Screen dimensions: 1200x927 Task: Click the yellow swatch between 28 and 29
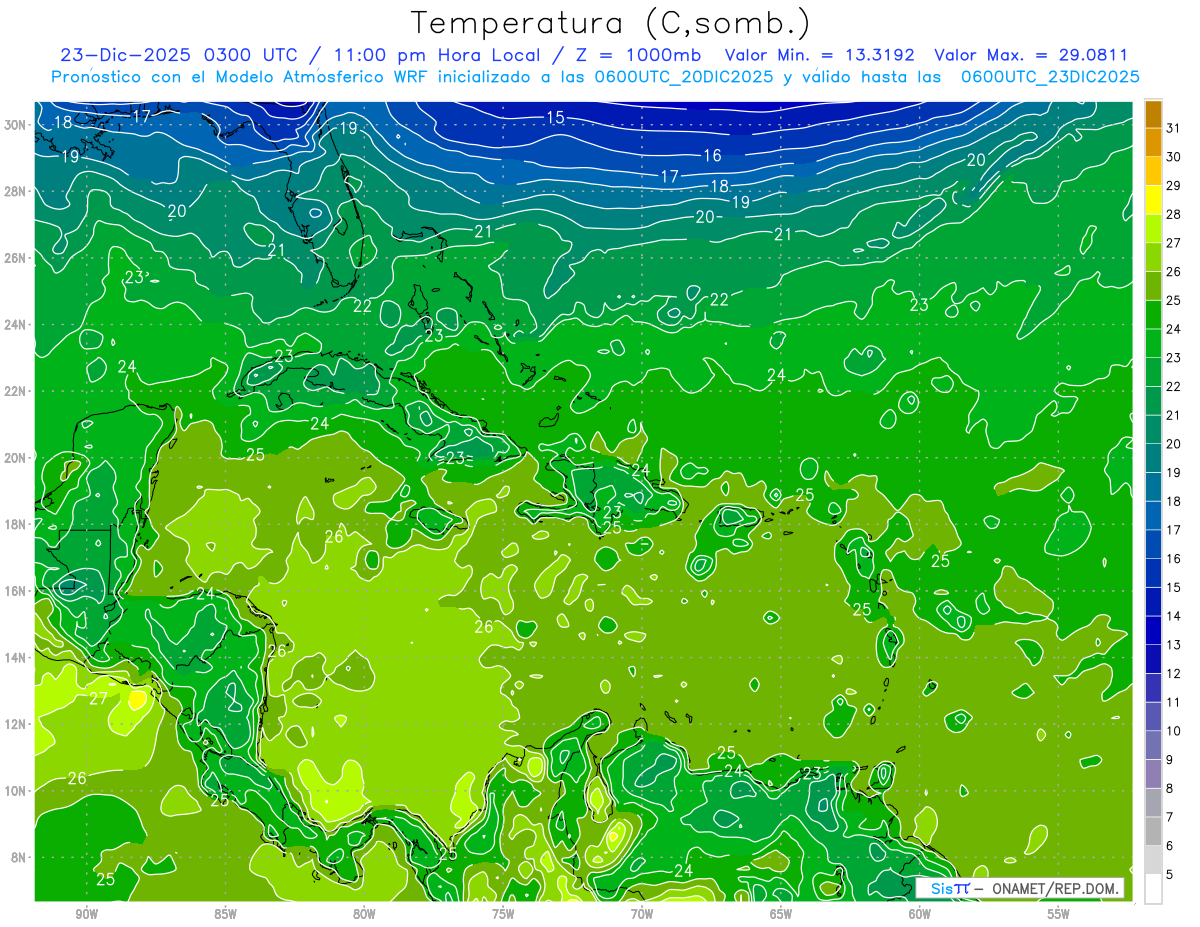(x=1153, y=200)
